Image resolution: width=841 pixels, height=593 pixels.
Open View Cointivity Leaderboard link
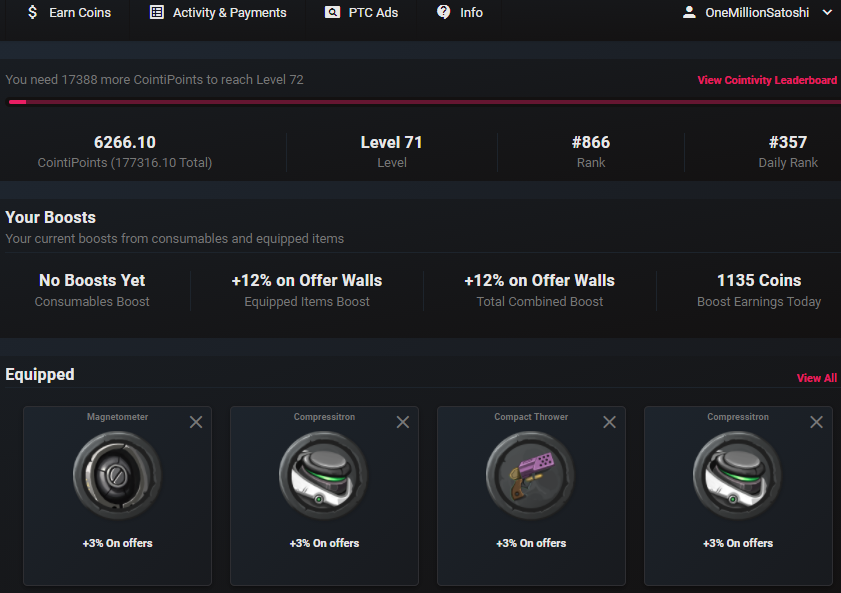(767, 80)
